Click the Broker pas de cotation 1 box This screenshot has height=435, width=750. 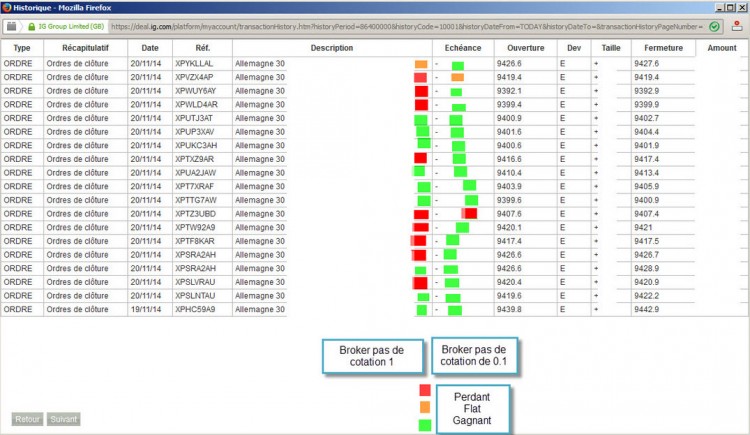(372, 356)
